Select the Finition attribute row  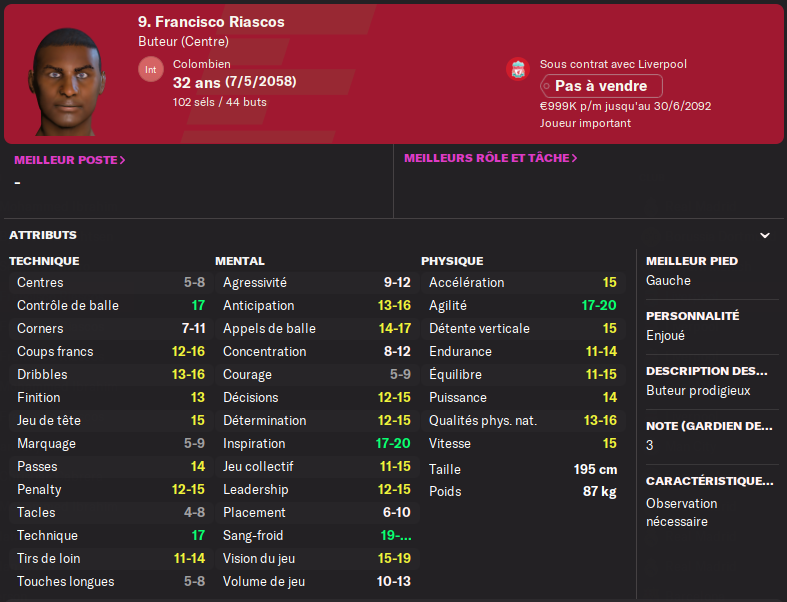point(110,397)
